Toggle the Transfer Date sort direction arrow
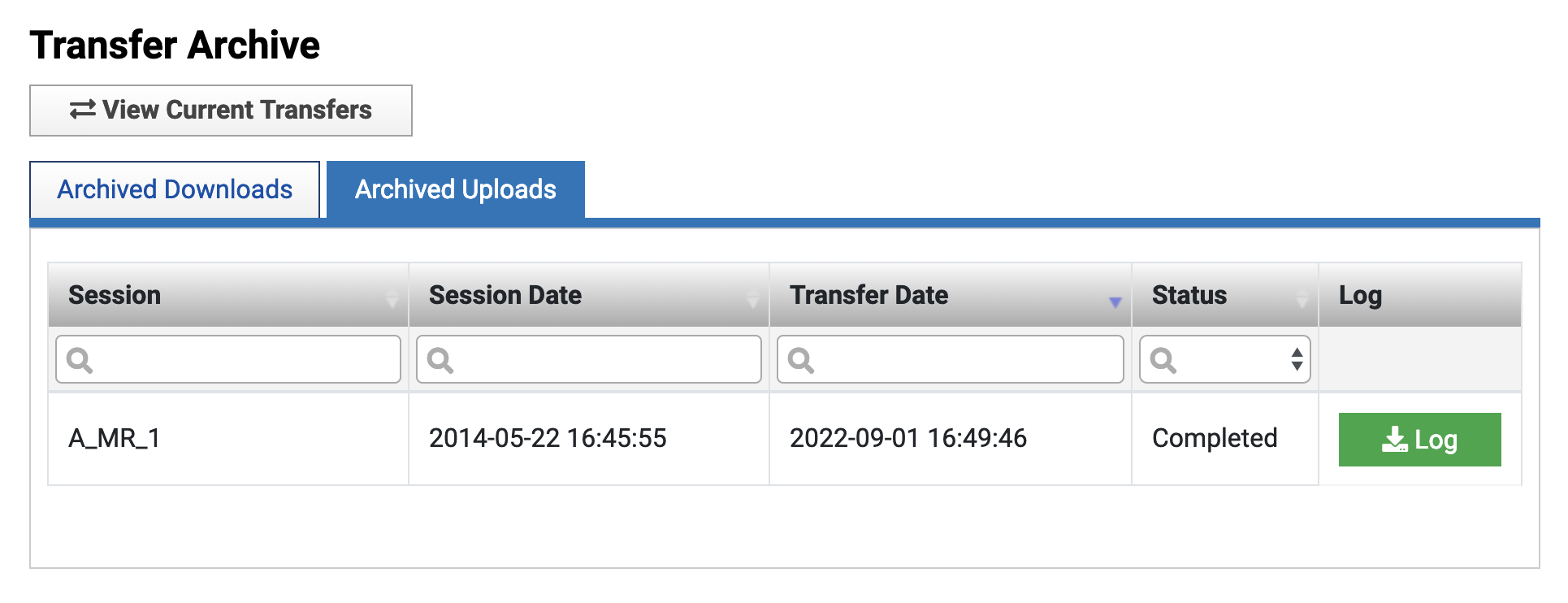This screenshot has height=603, width=1568. [x=1115, y=302]
